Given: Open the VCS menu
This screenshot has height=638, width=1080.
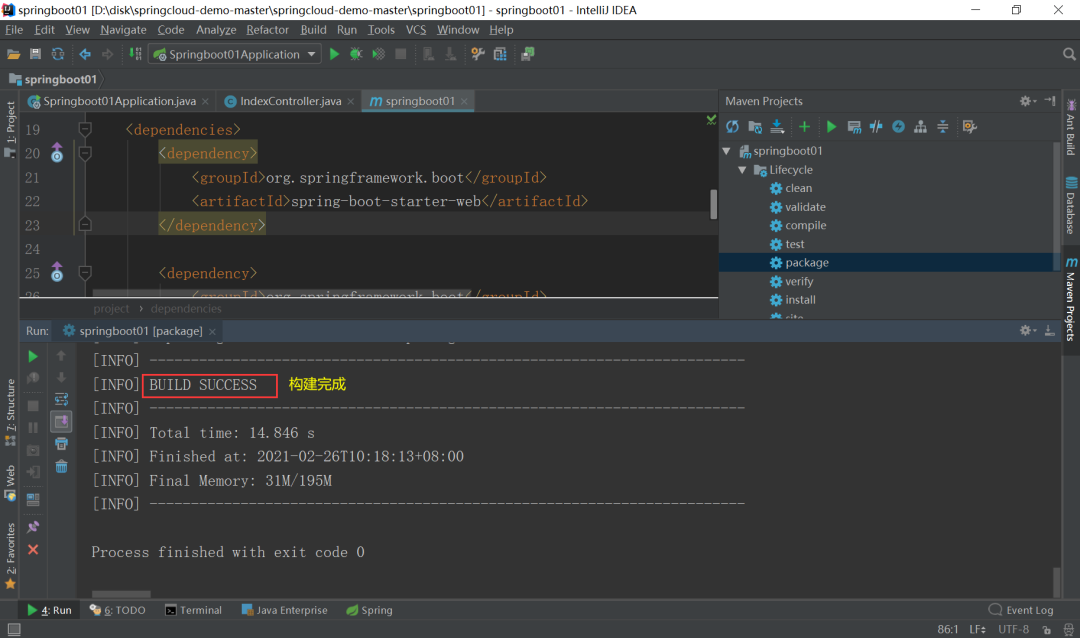Looking at the screenshot, I should (416, 30).
